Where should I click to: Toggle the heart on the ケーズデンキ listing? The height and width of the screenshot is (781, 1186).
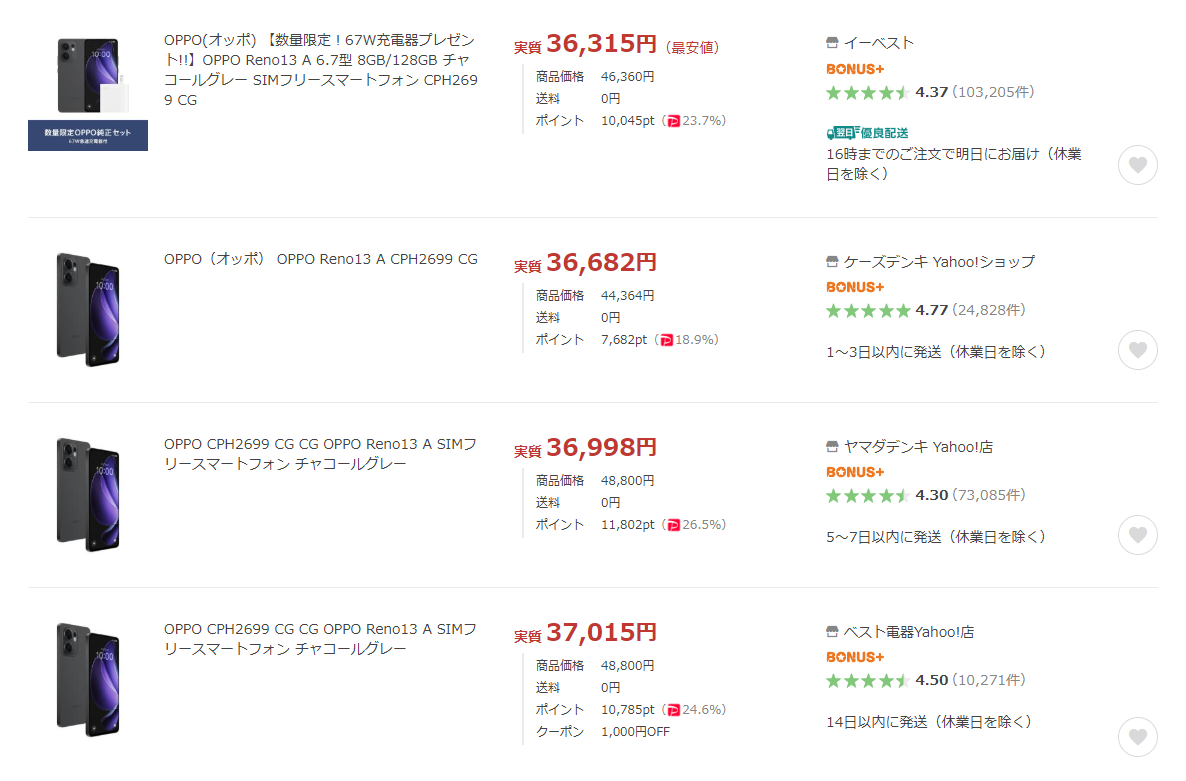point(1138,350)
